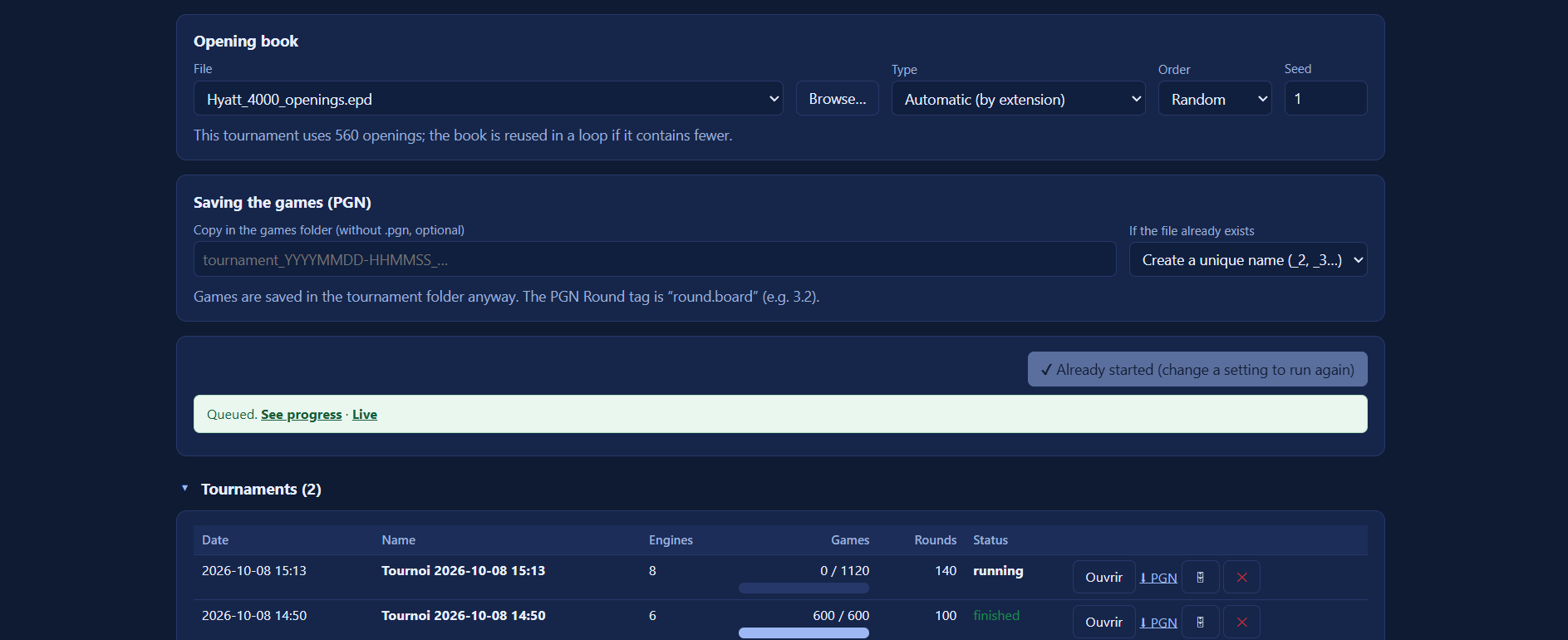Follow the See progress link
1568x640 pixels.
pyautogui.click(x=302, y=414)
